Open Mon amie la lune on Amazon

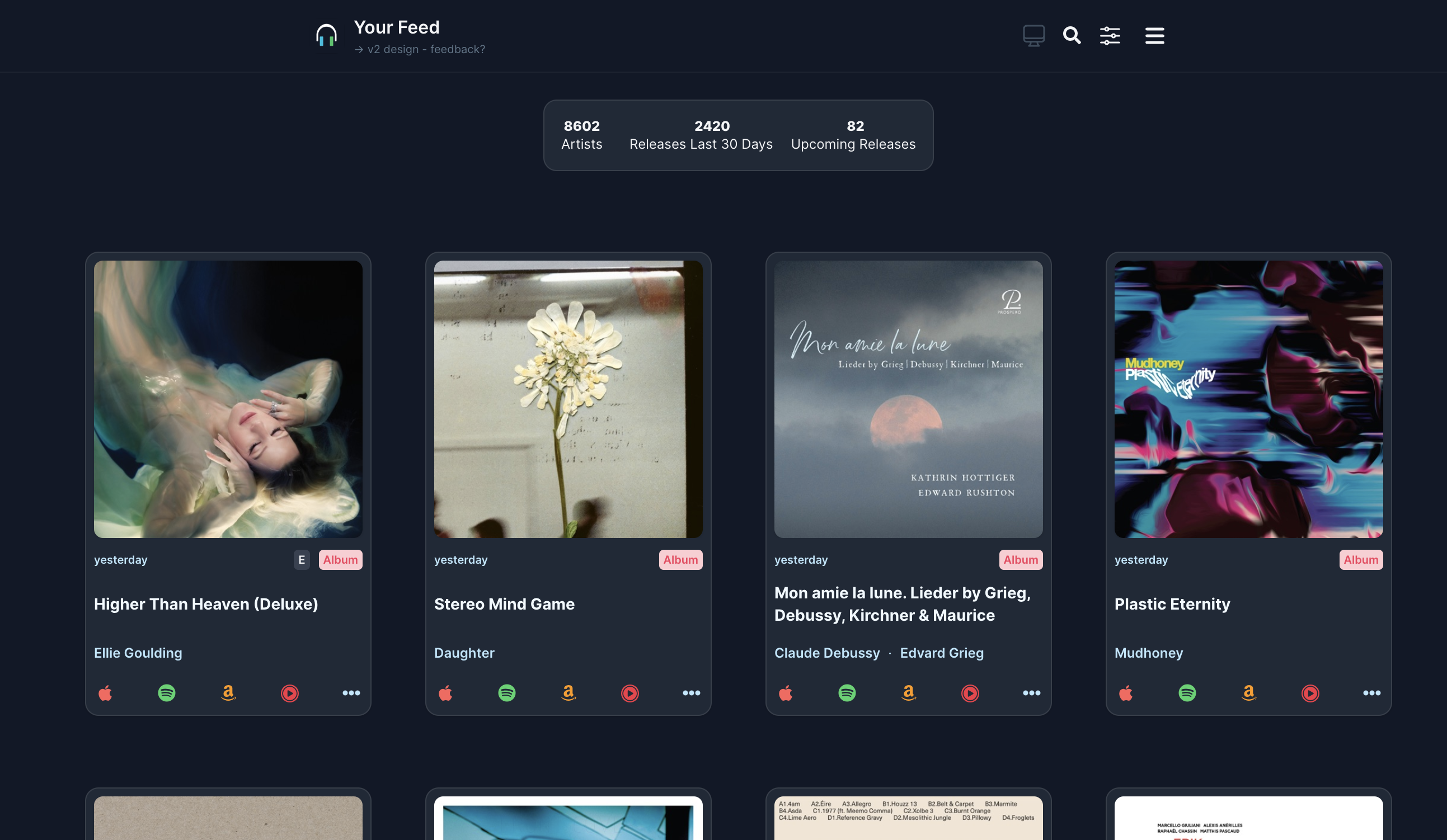pos(908,693)
